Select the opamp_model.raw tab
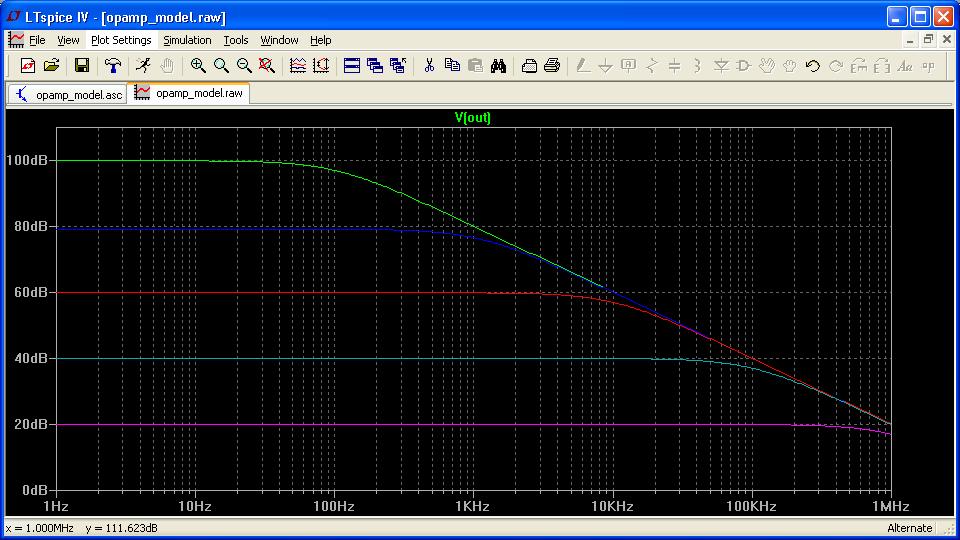This screenshot has height=540, width=960. coord(189,93)
